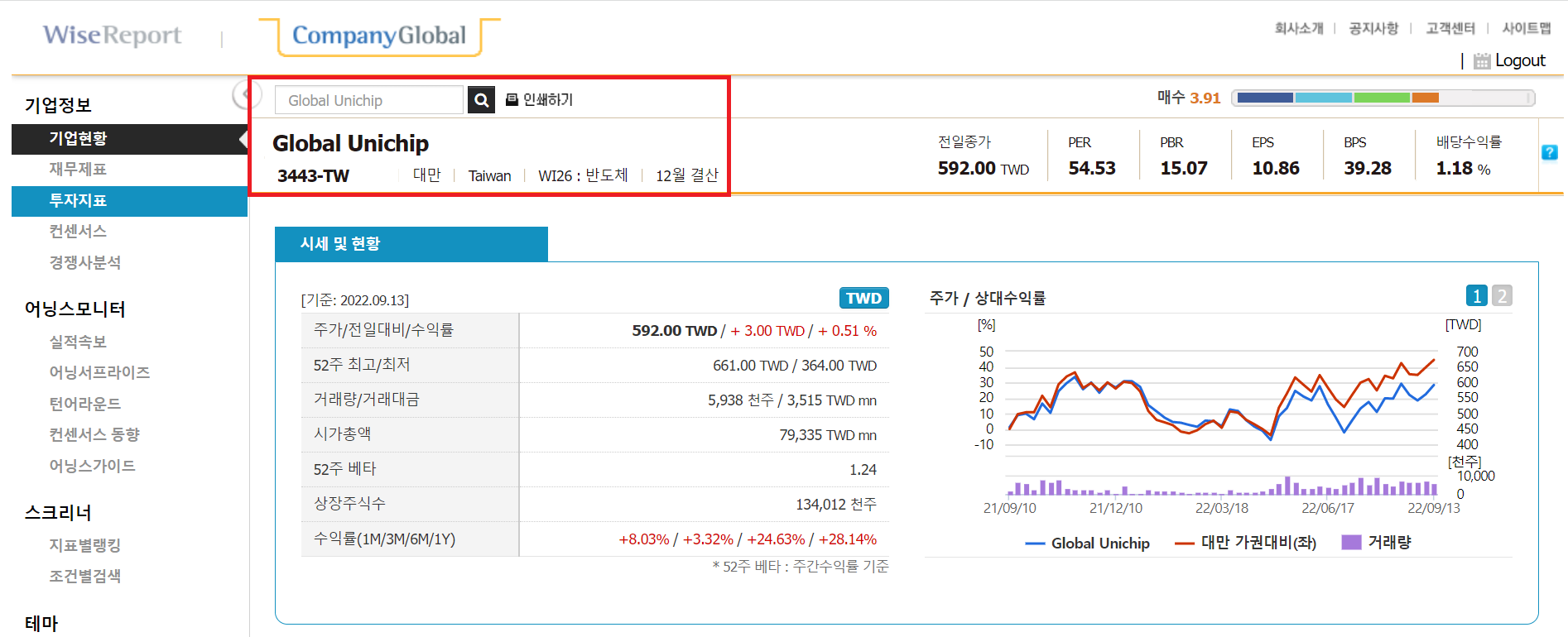The image size is (1568, 637).
Task: Click the PER value 54.53
Action: (1092, 168)
